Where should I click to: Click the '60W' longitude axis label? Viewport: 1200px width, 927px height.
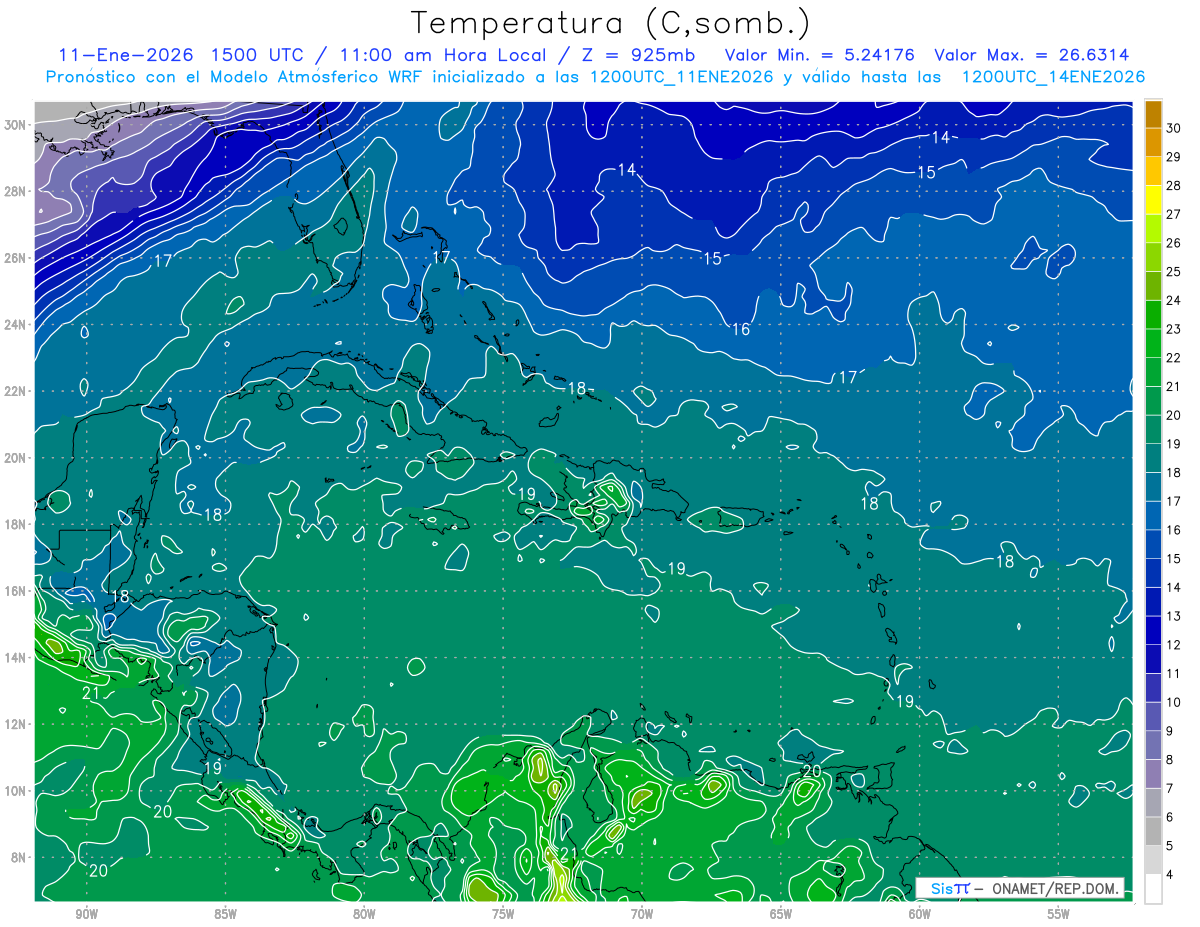click(920, 914)
